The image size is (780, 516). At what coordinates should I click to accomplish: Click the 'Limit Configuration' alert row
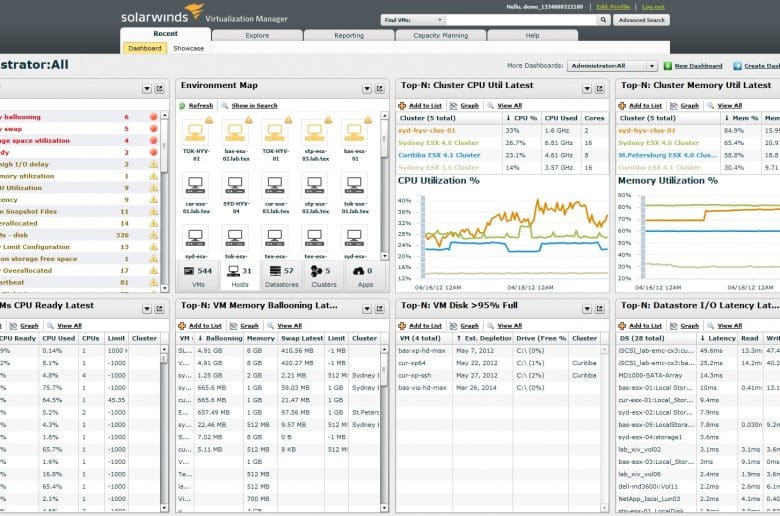pos(80,247)
